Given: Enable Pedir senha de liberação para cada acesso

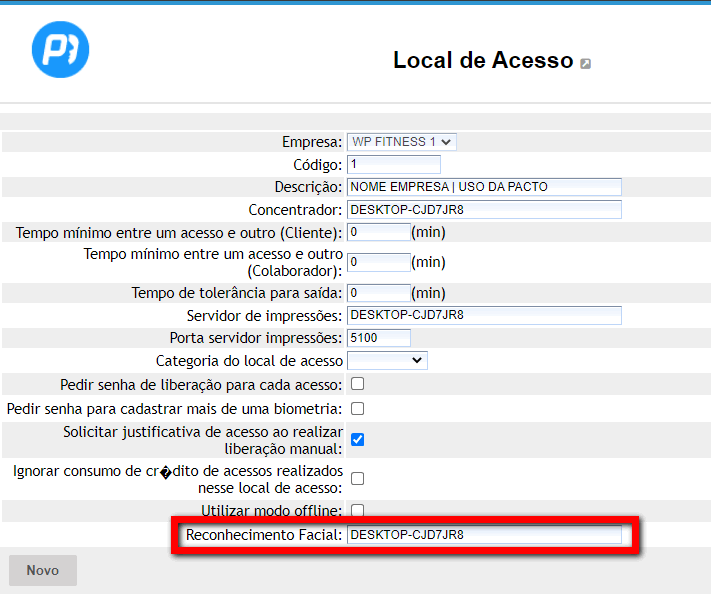Looking at the screenshot, I should tap(357, 384).
